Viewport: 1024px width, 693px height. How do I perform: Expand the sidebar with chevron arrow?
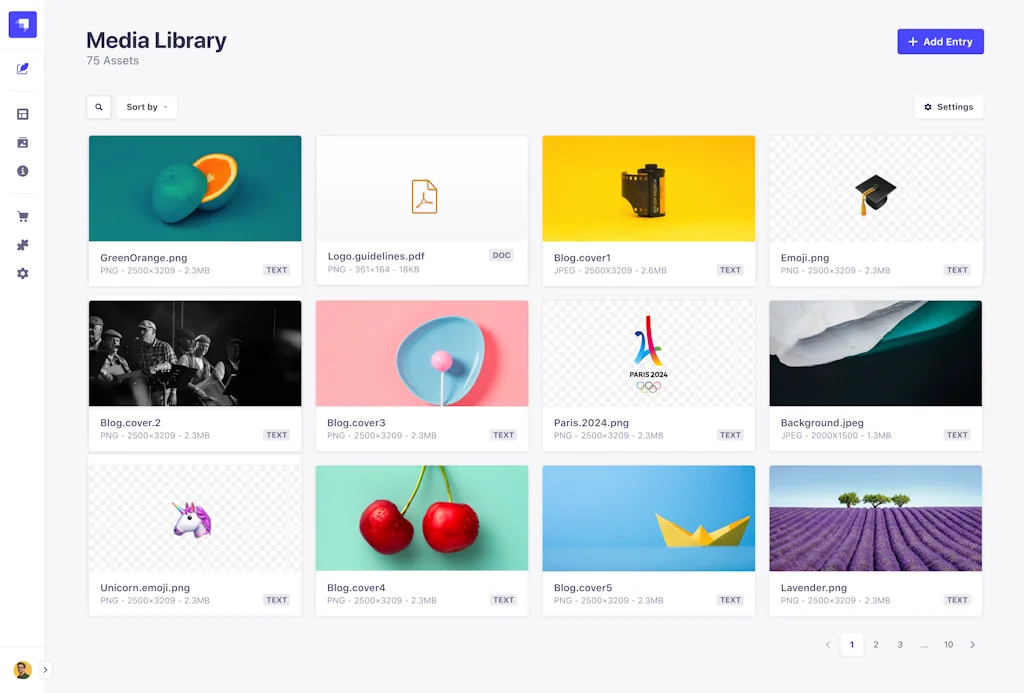coord(45,669)
